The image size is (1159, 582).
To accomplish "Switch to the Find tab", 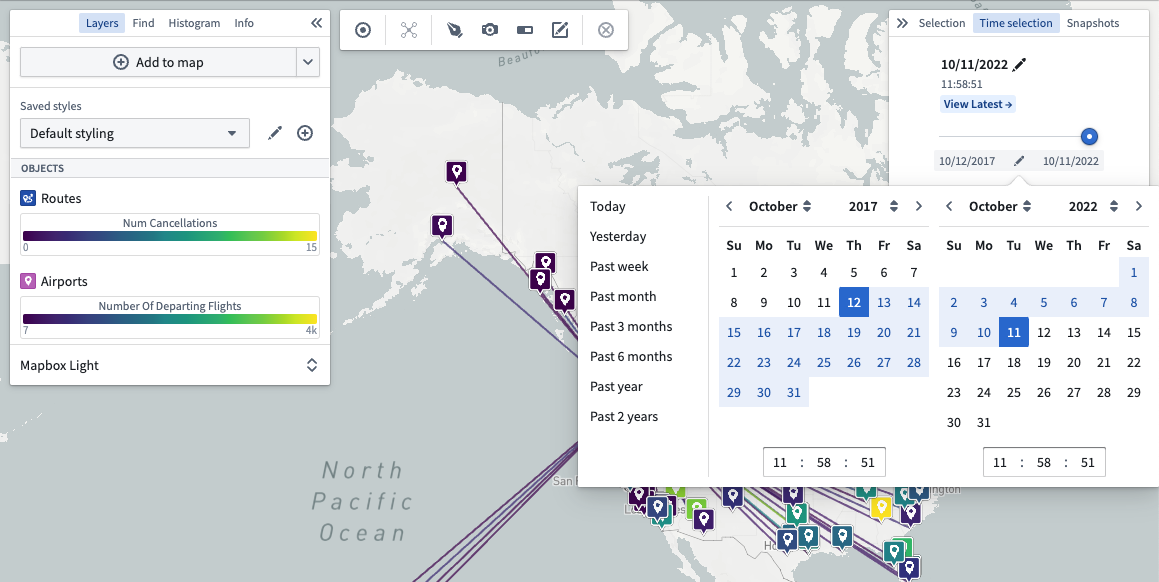I will [x=143, y=23].
